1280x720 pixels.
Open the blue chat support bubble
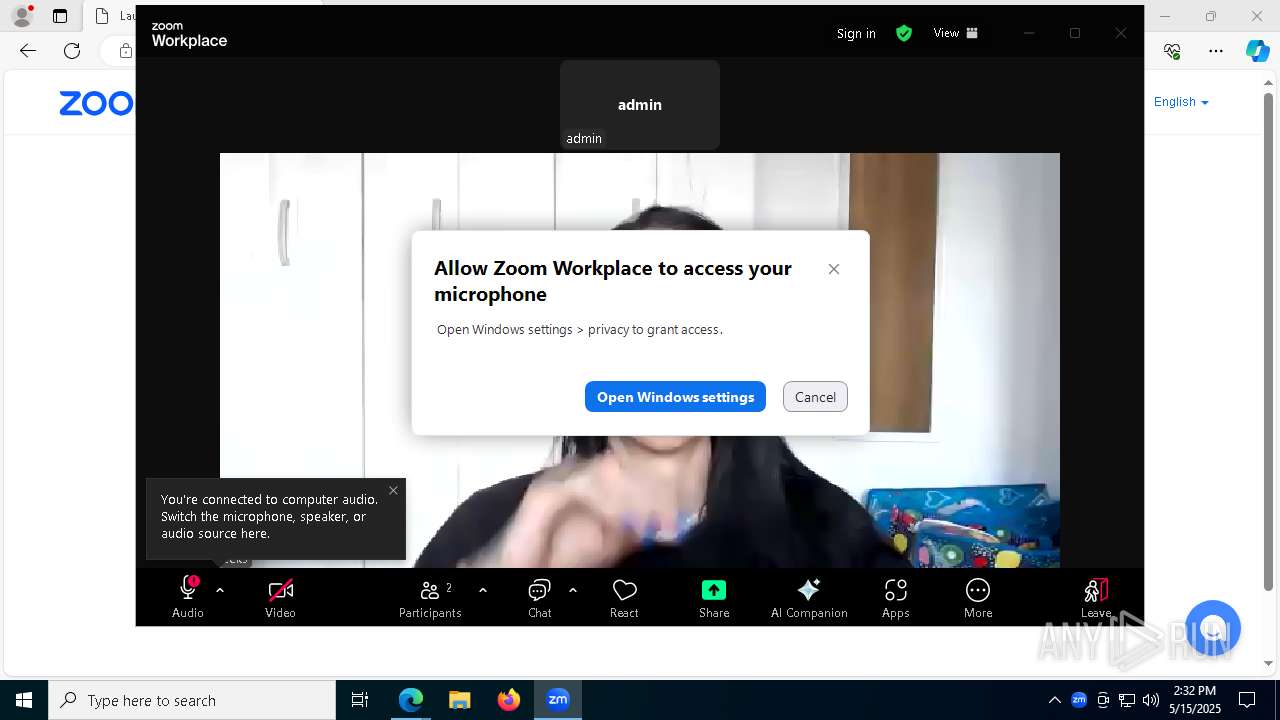pos(1213,628)
